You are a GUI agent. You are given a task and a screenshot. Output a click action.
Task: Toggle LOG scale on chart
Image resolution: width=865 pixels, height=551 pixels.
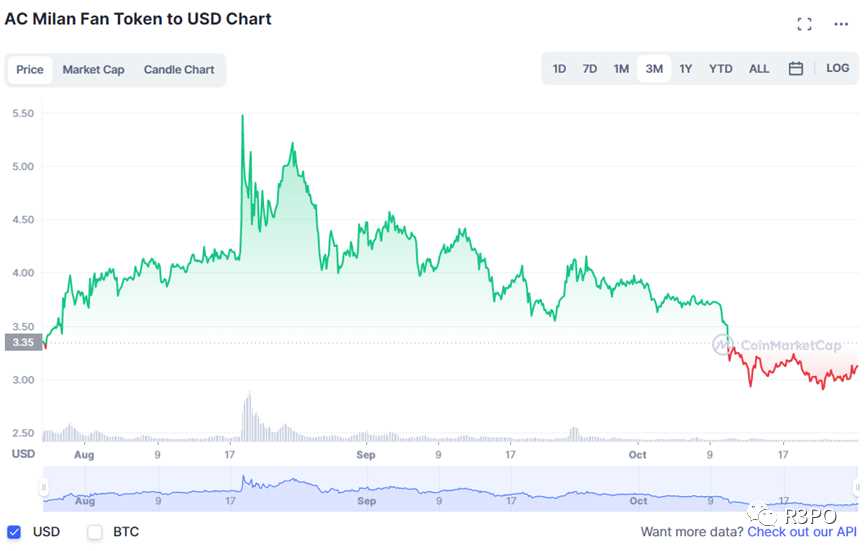837,69
